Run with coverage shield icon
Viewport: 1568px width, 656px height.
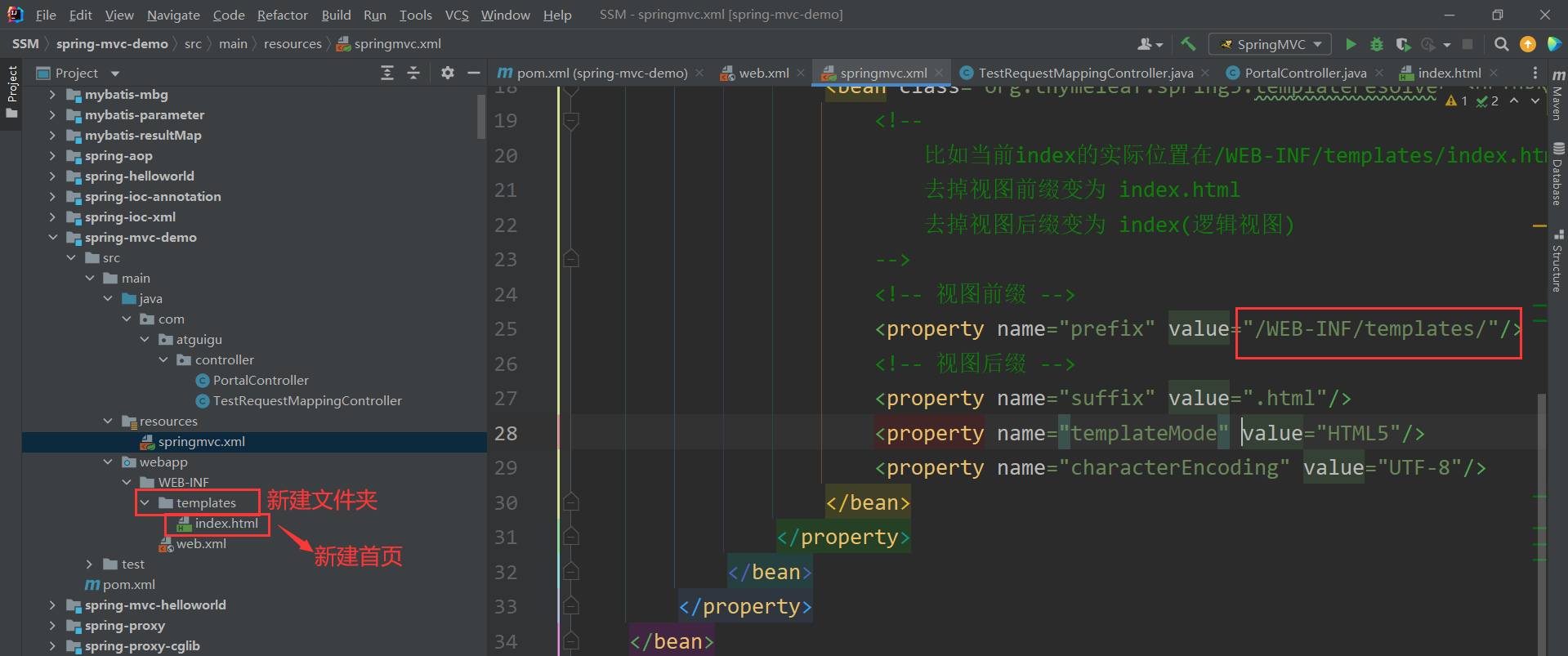tap(1403, 44)
